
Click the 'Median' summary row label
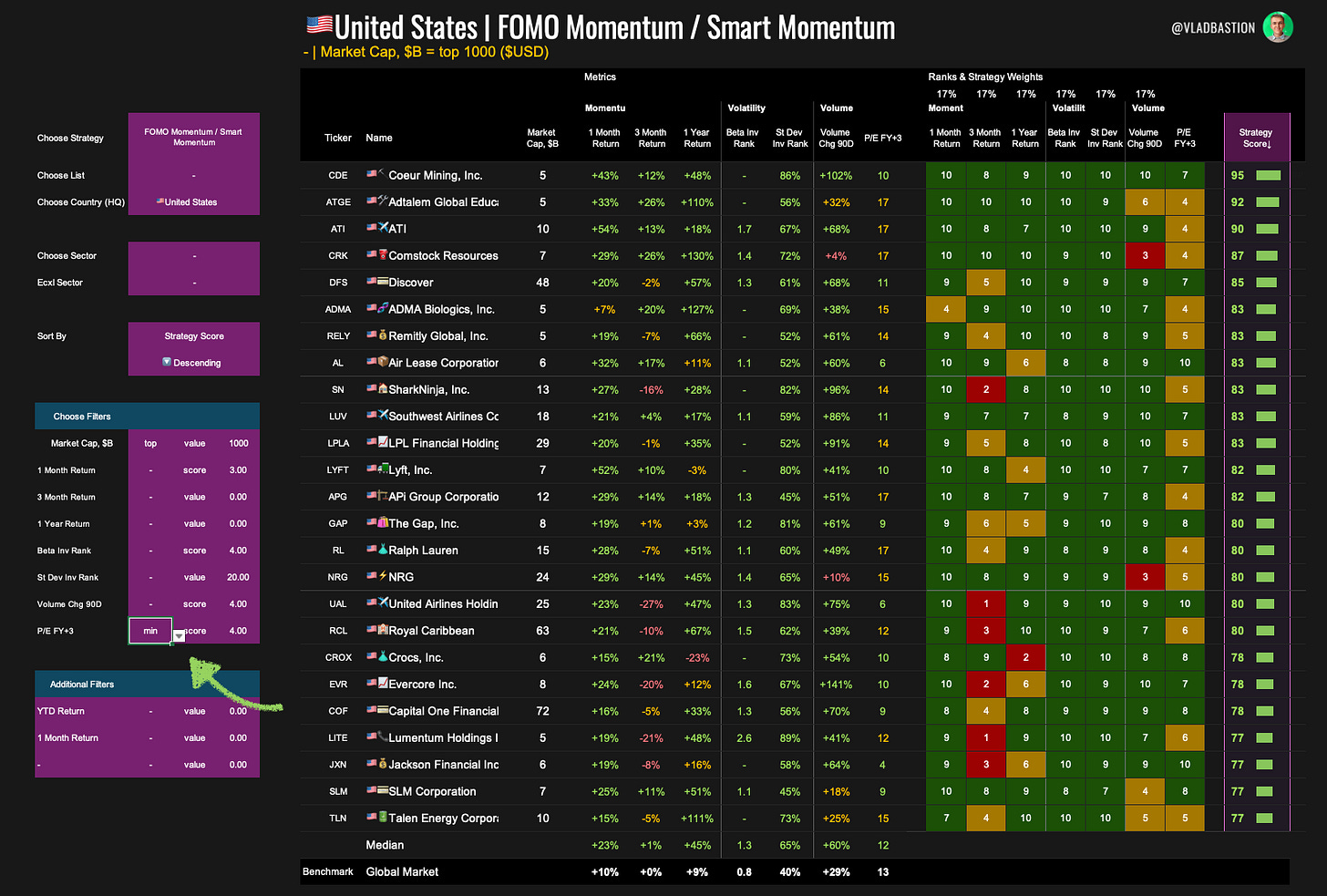point(385,845)
